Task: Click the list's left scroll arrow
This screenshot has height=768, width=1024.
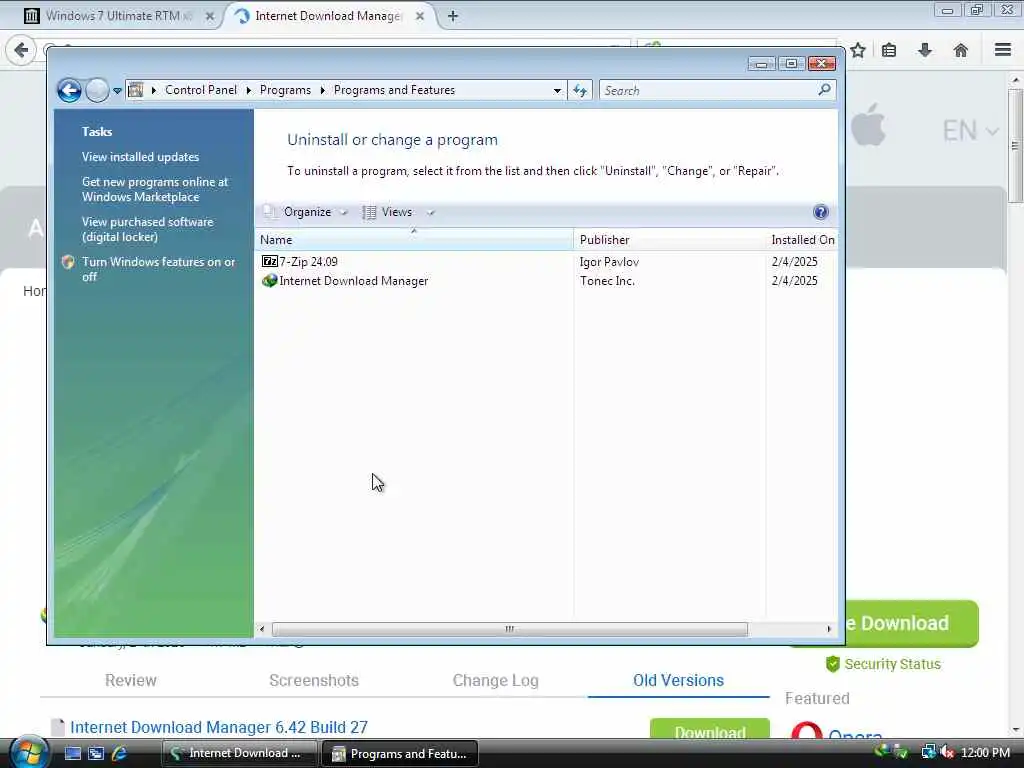Action: click(x=262, y=629)
